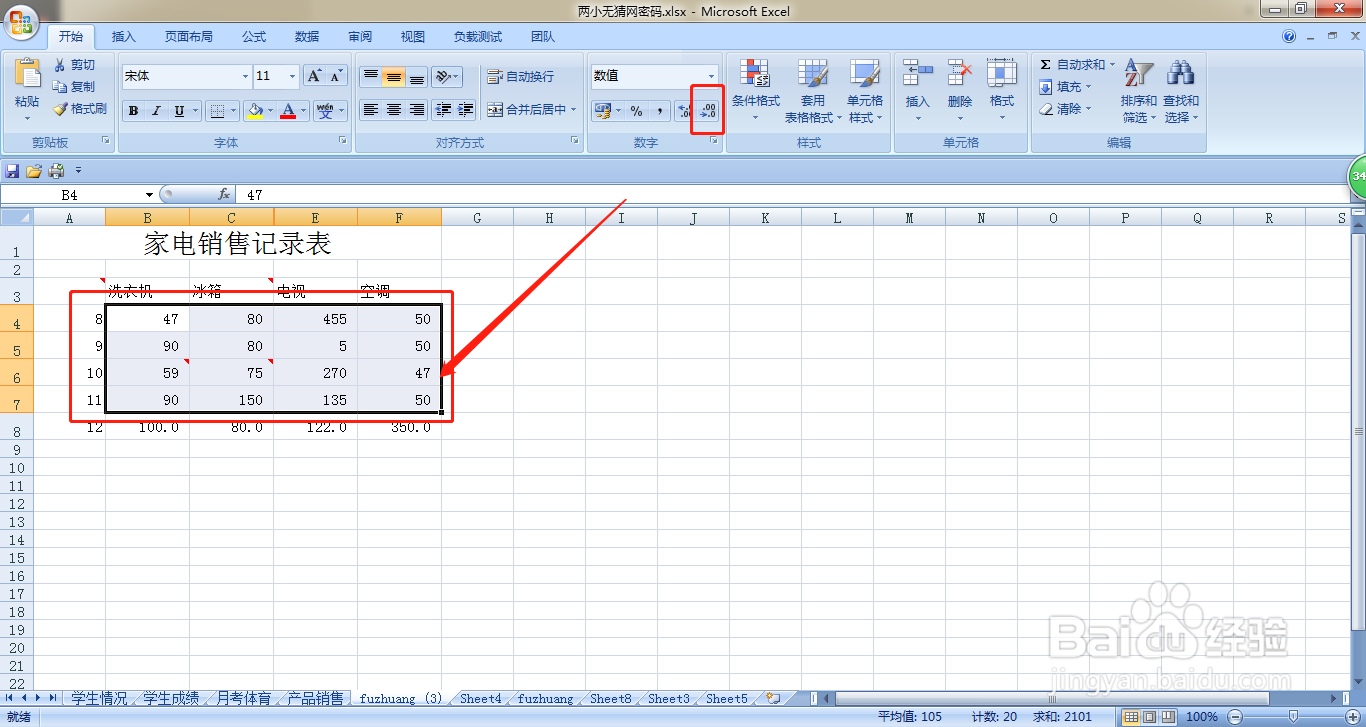Activate the Format Painter (格式刷)
The width and height of the screenshot is (1366, 727).
click(x=80, y=109)
